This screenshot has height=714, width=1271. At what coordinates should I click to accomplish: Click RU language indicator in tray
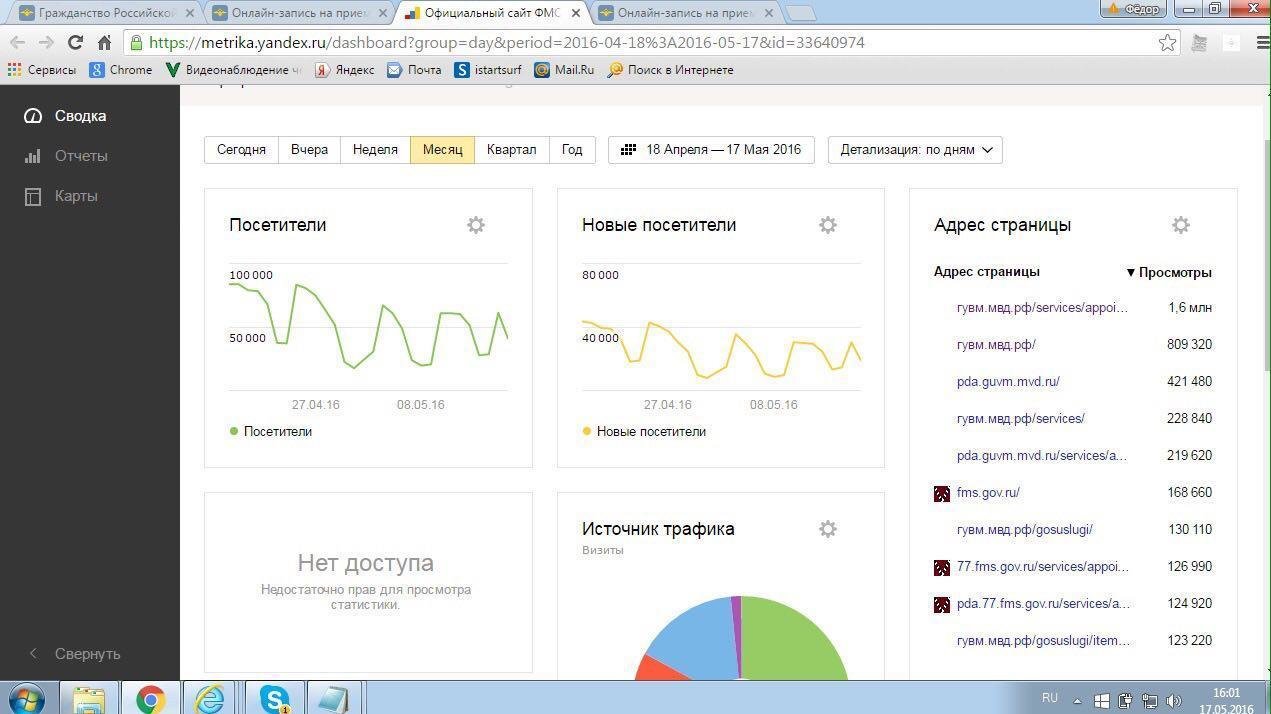(x=1050, y=698)
